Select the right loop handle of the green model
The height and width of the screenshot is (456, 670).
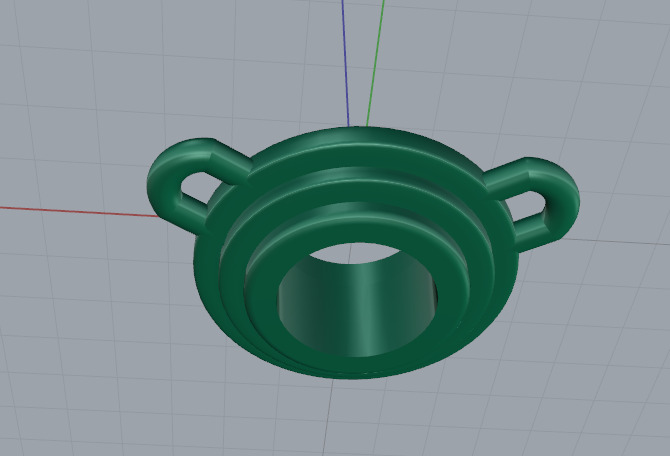coord(563,201)
